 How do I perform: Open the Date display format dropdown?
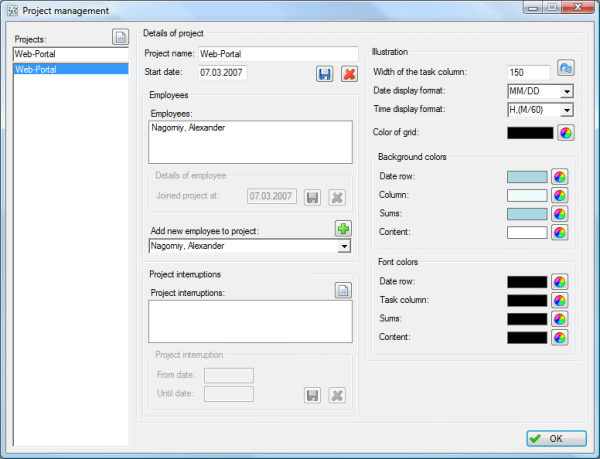click(x=567, y=91)
